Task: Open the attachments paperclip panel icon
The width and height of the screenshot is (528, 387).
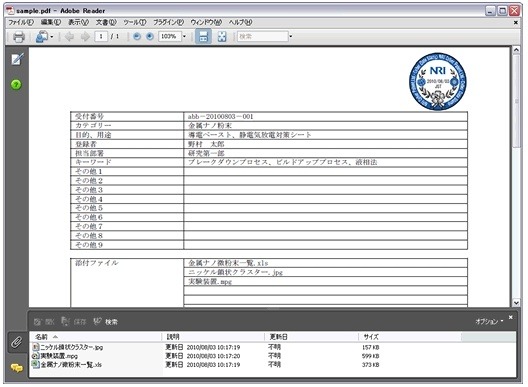Action: [x=16, y=342]
